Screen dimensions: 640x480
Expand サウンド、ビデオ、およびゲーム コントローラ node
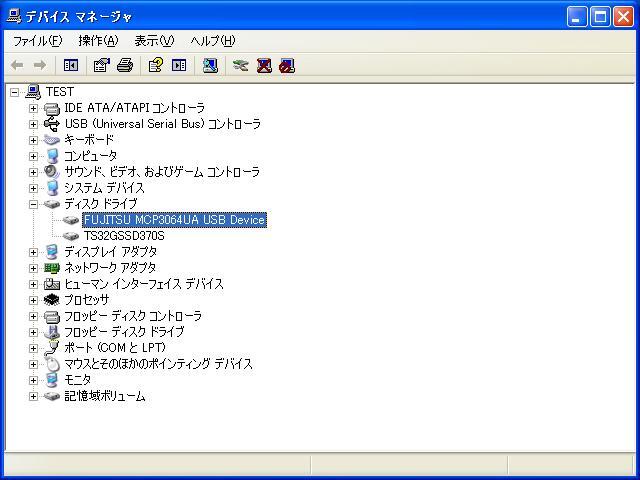pos(33,172)
